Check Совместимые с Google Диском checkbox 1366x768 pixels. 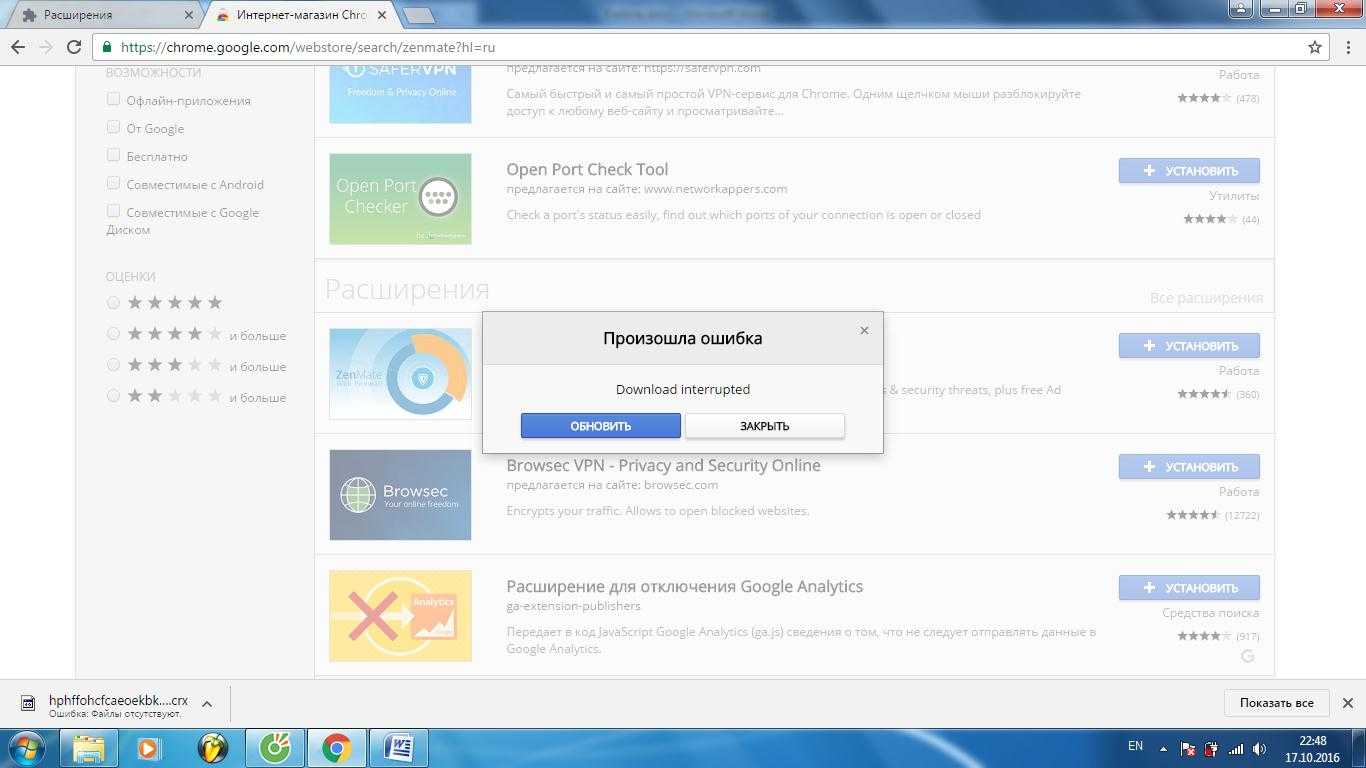click(x=113, y=211)
